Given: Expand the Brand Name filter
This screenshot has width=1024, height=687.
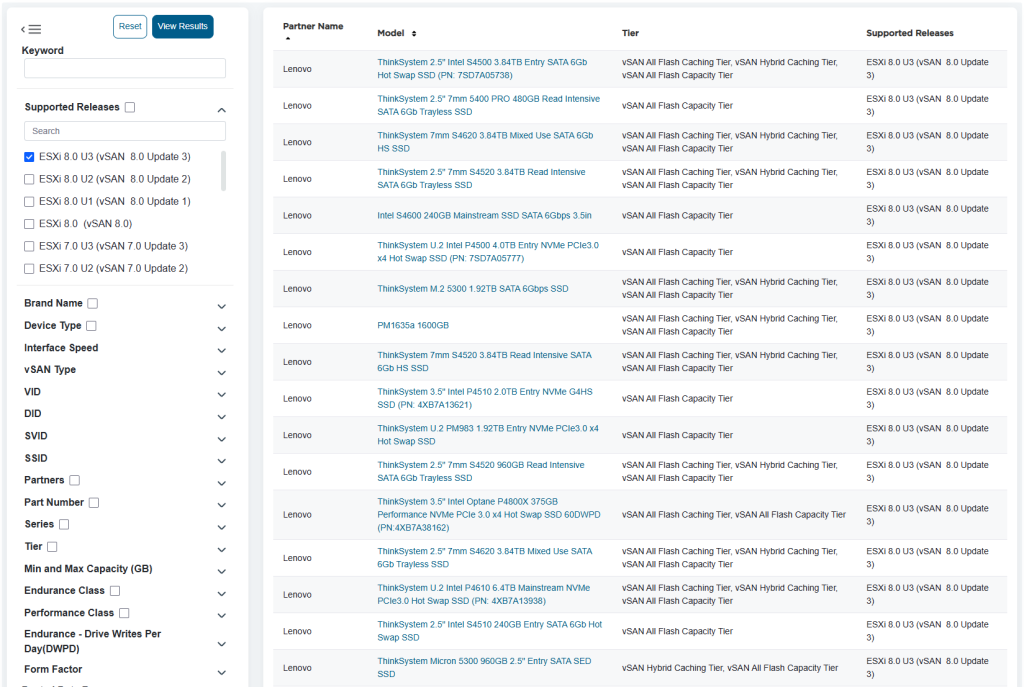Looking at the screenshot, I should [222, 306].
